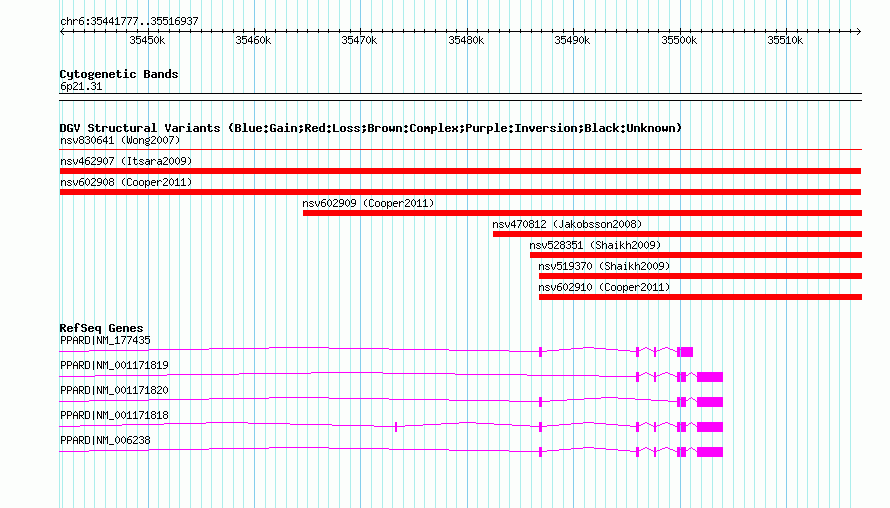
Task: Click the 35490k ruler tick label
Action: coord(572,40)
